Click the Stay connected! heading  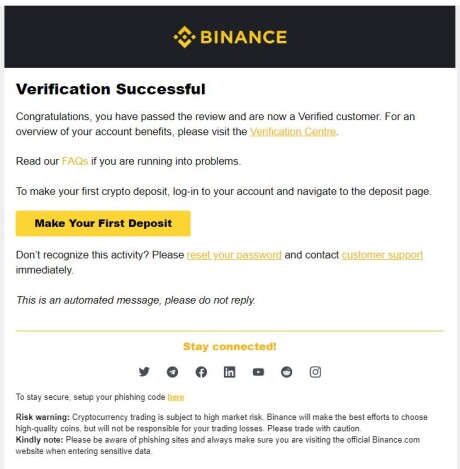(230, 346)
